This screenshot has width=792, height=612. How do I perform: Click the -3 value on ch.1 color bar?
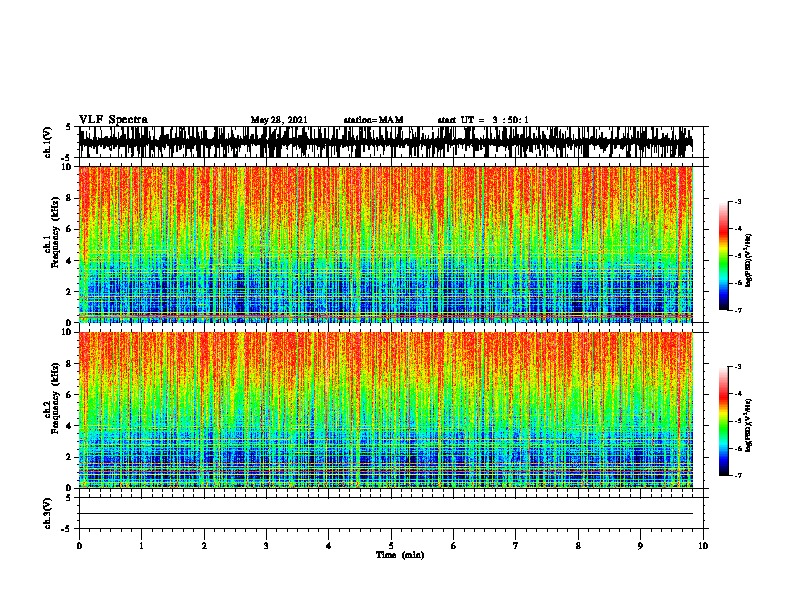pos(738,201)
